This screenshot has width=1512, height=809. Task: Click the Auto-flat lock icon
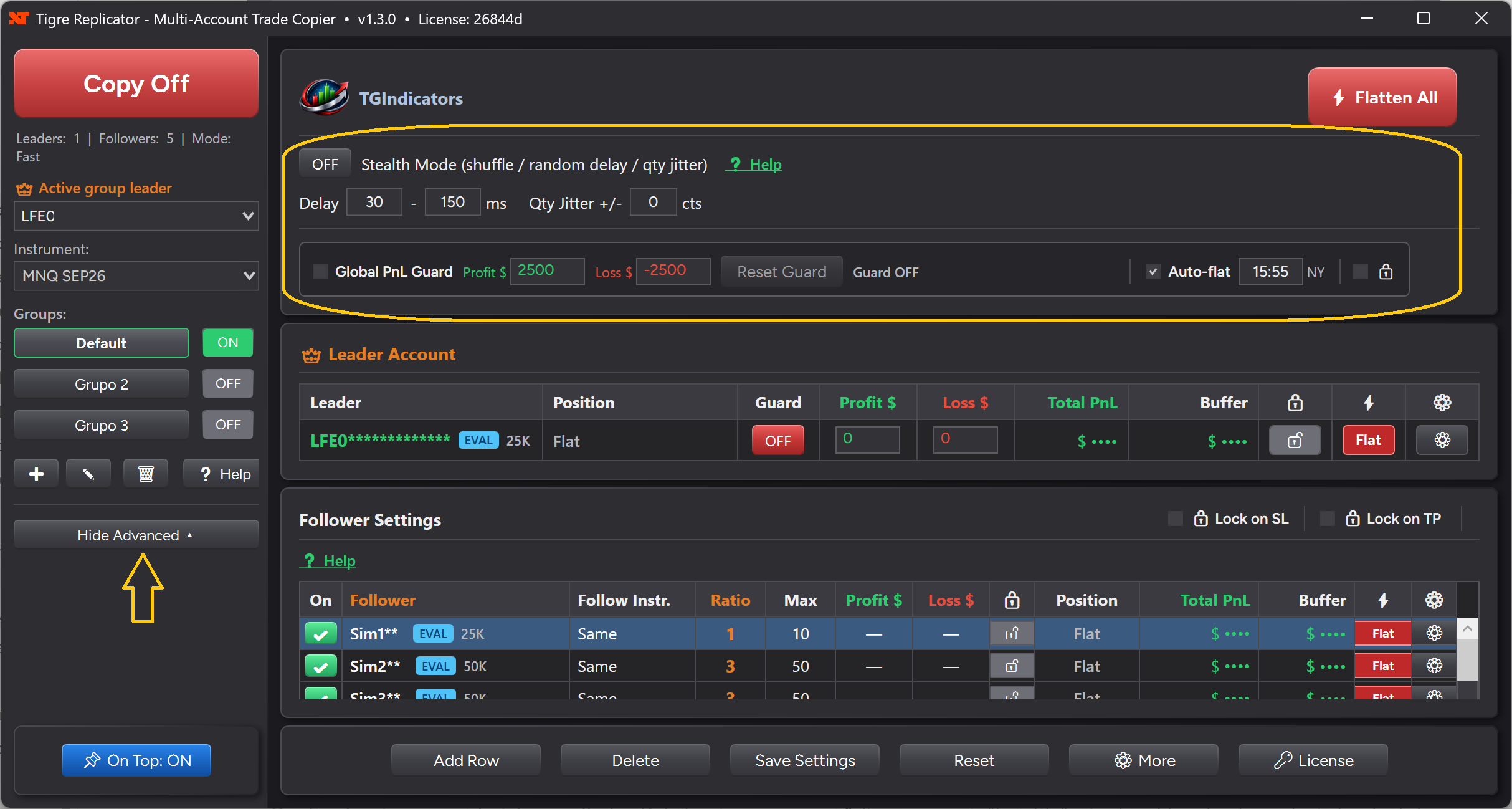click(x=1386, y=272)
